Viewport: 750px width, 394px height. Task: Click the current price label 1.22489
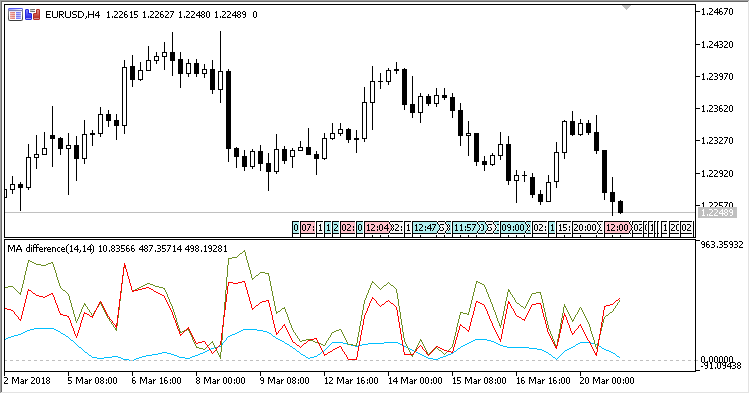tap(716, 212)
